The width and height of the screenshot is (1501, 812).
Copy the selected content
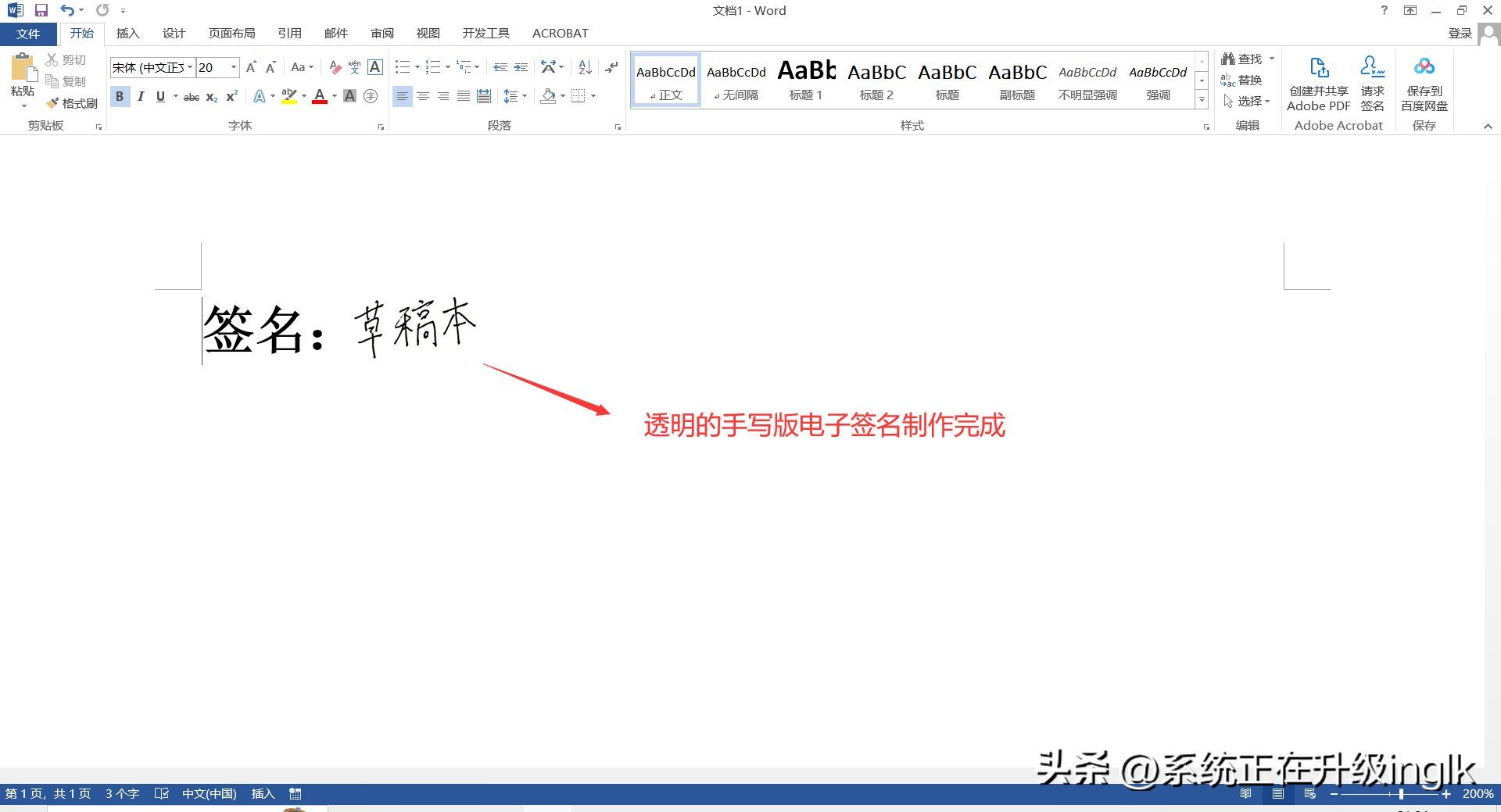coord(66,81)
